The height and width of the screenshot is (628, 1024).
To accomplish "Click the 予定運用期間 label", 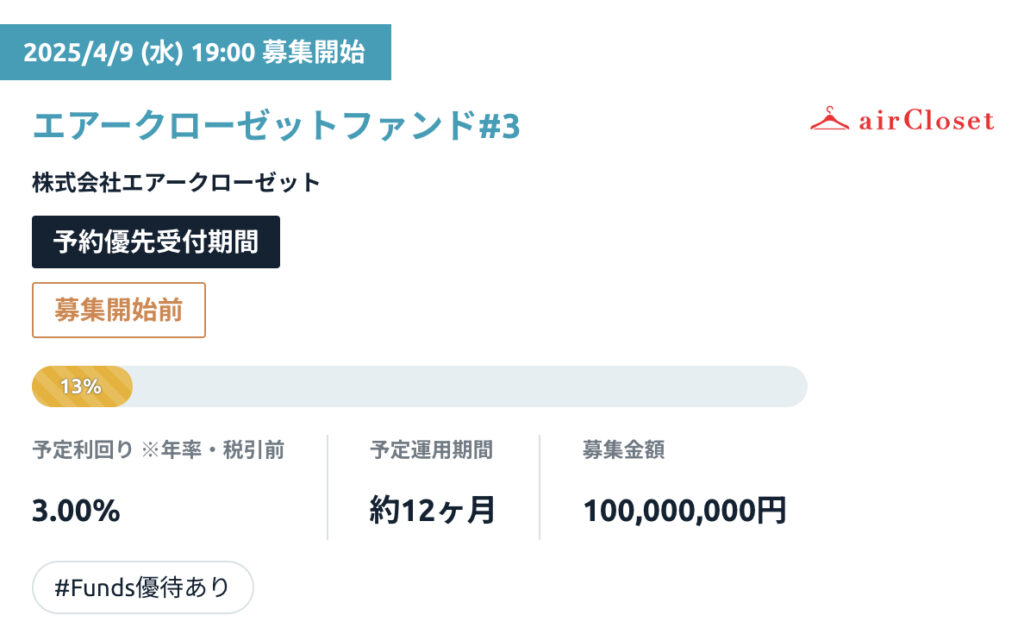I will [x=432, y=450].
